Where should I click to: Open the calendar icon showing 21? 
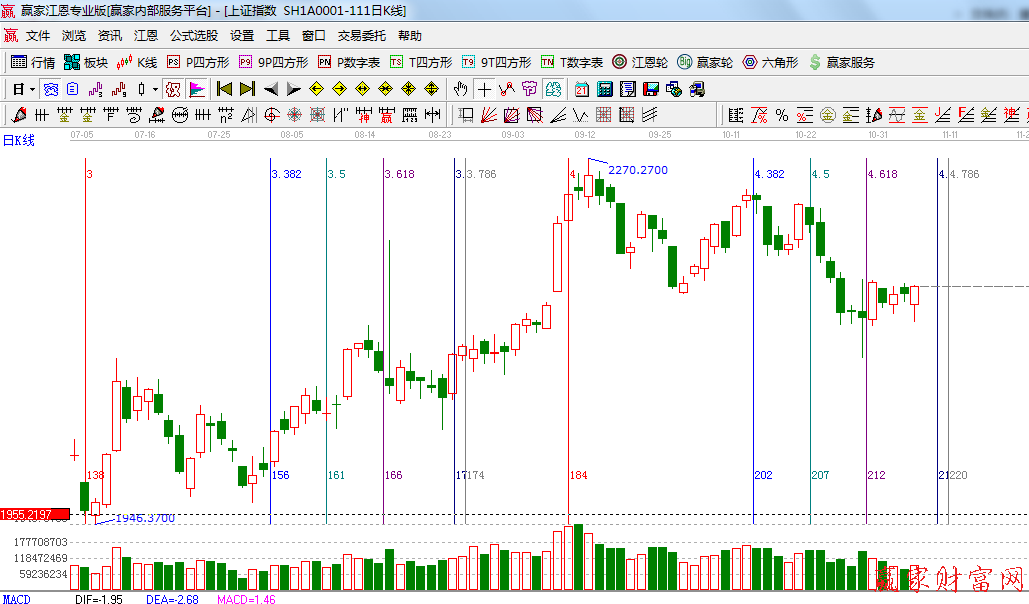[581, 89]
